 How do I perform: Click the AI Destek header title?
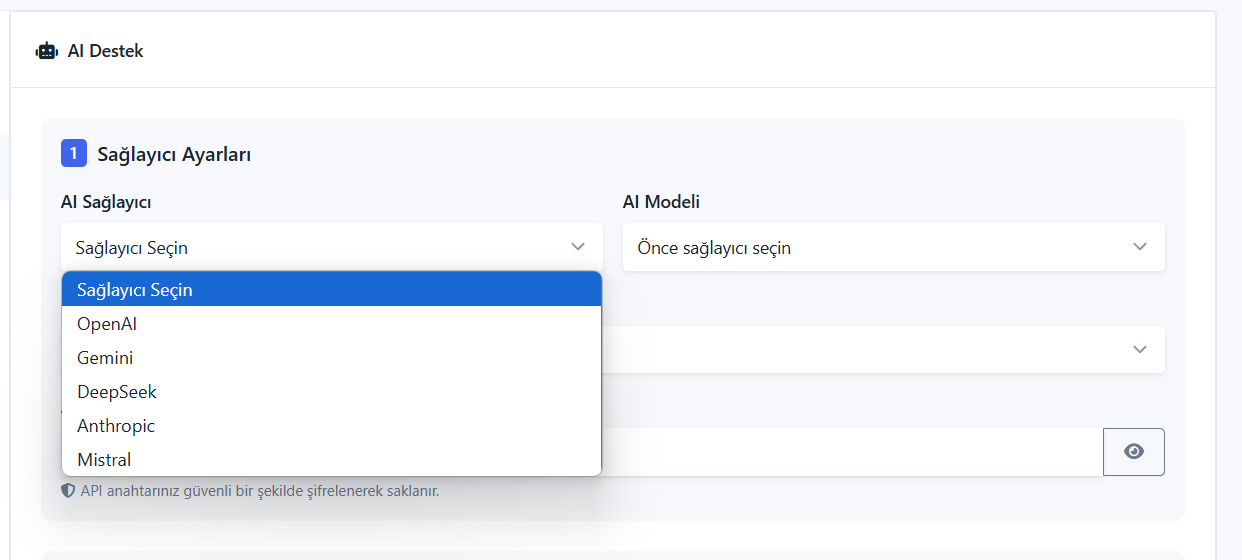click(105, 51)
